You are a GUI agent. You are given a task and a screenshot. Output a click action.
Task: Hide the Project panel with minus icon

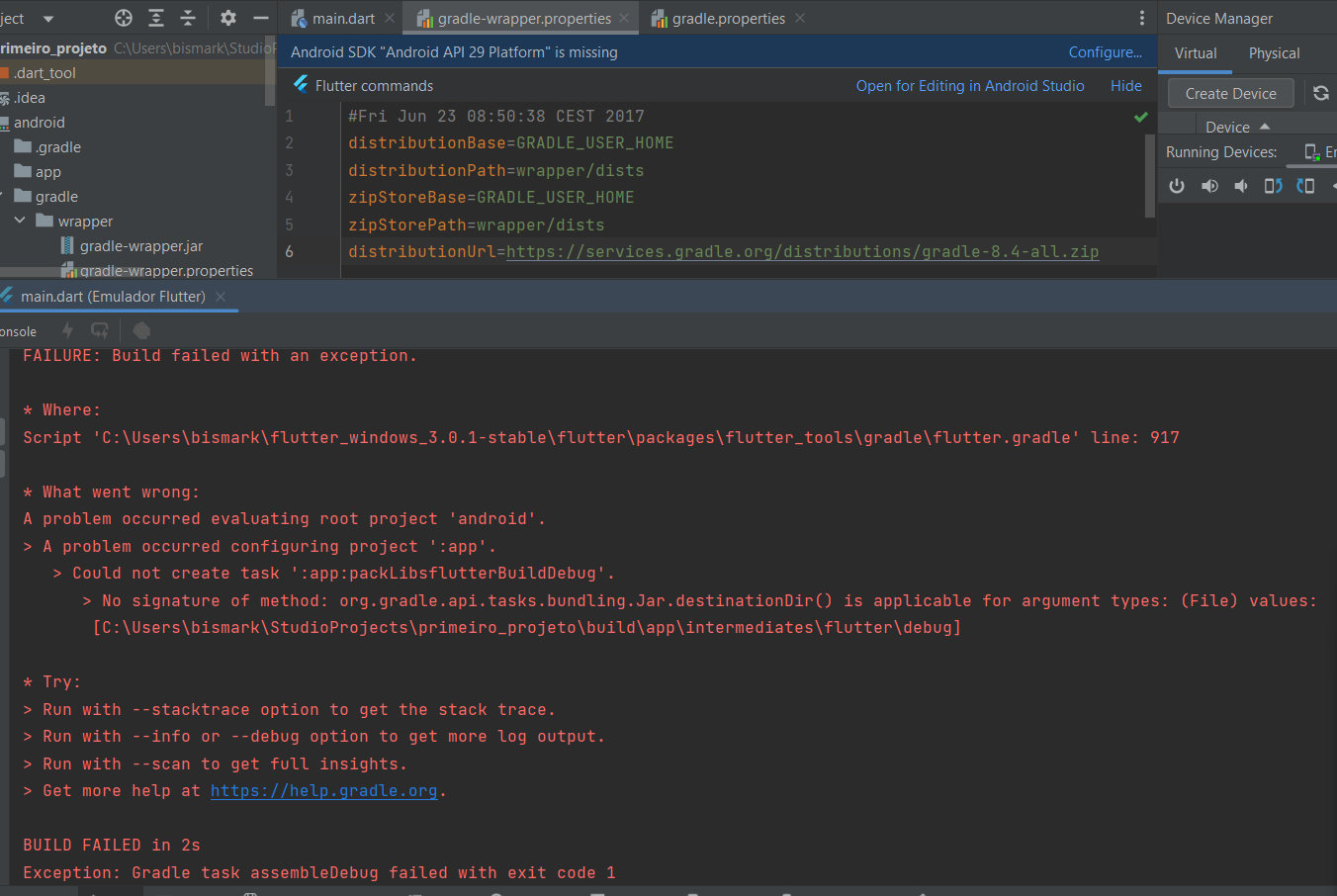click(x=261, y=18)
